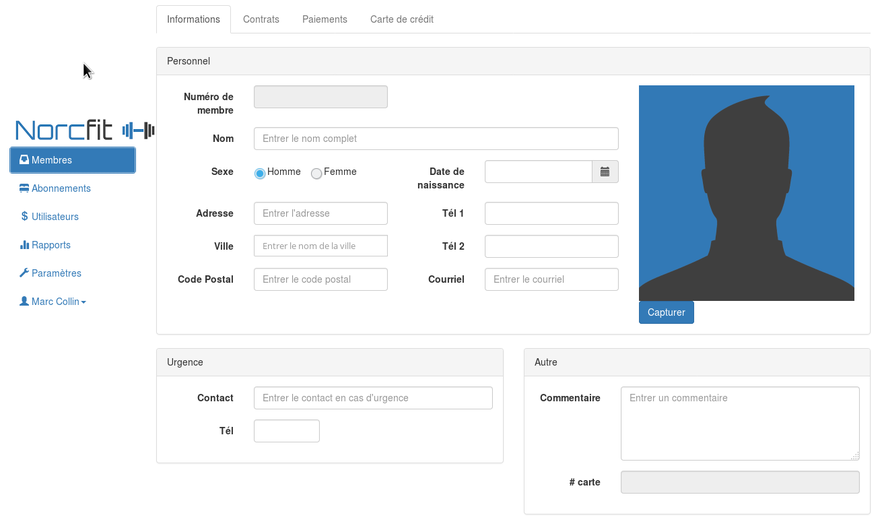Focus the Nom full name field
This screenshot has height=520, width=880.
pyautogui.click(x=436, y=139)
